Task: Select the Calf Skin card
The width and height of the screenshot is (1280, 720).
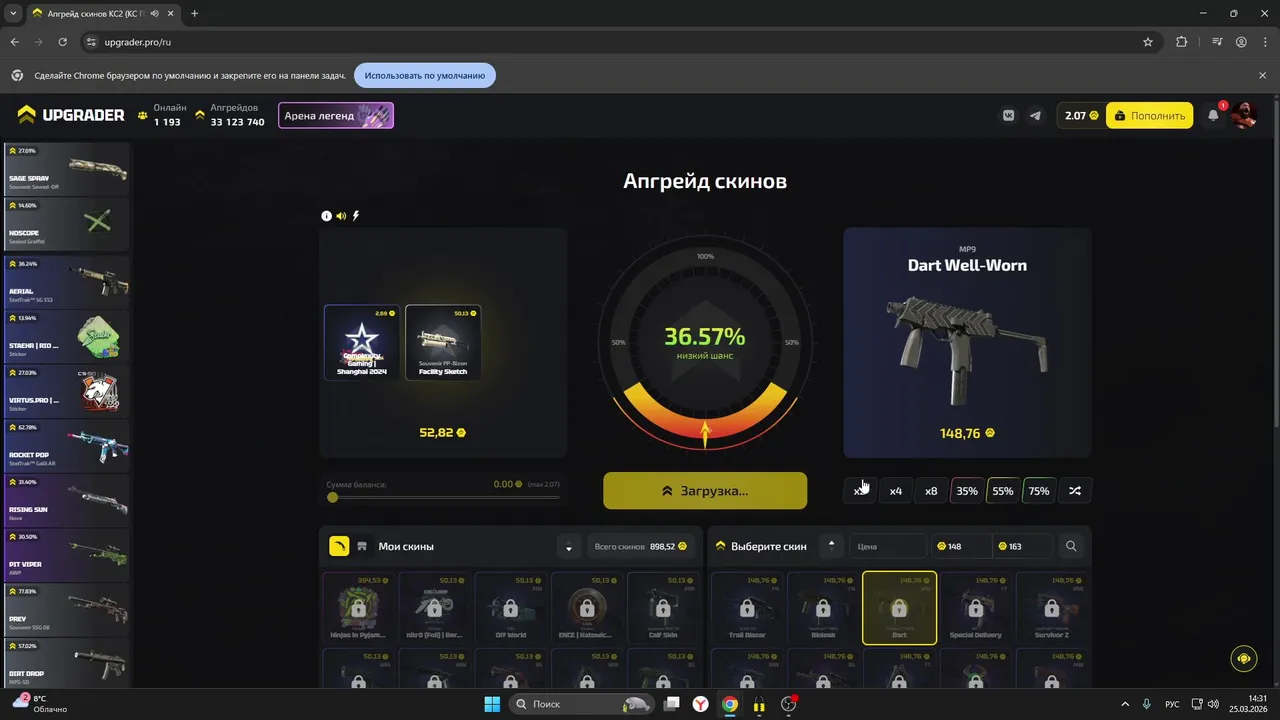Action: (663, 608)
